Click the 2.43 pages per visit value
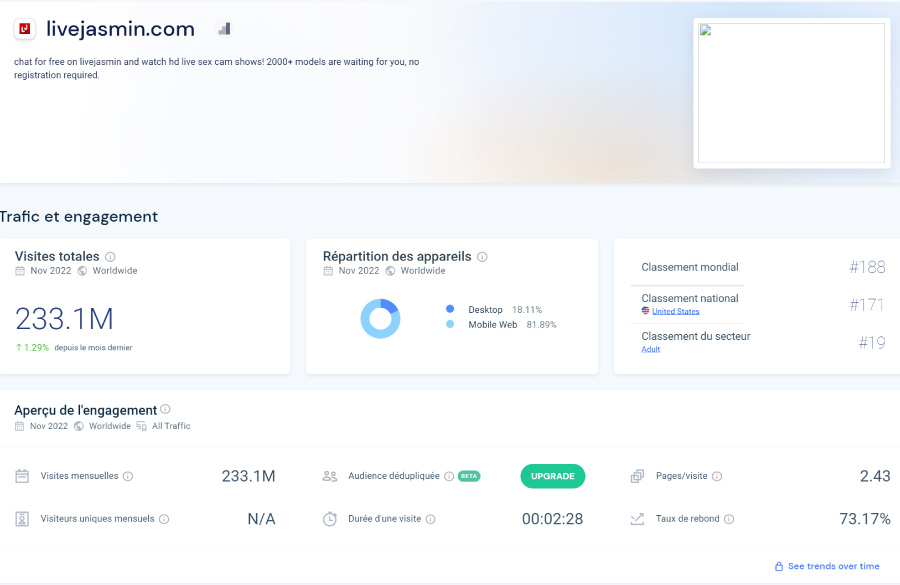 click(875, 476)
